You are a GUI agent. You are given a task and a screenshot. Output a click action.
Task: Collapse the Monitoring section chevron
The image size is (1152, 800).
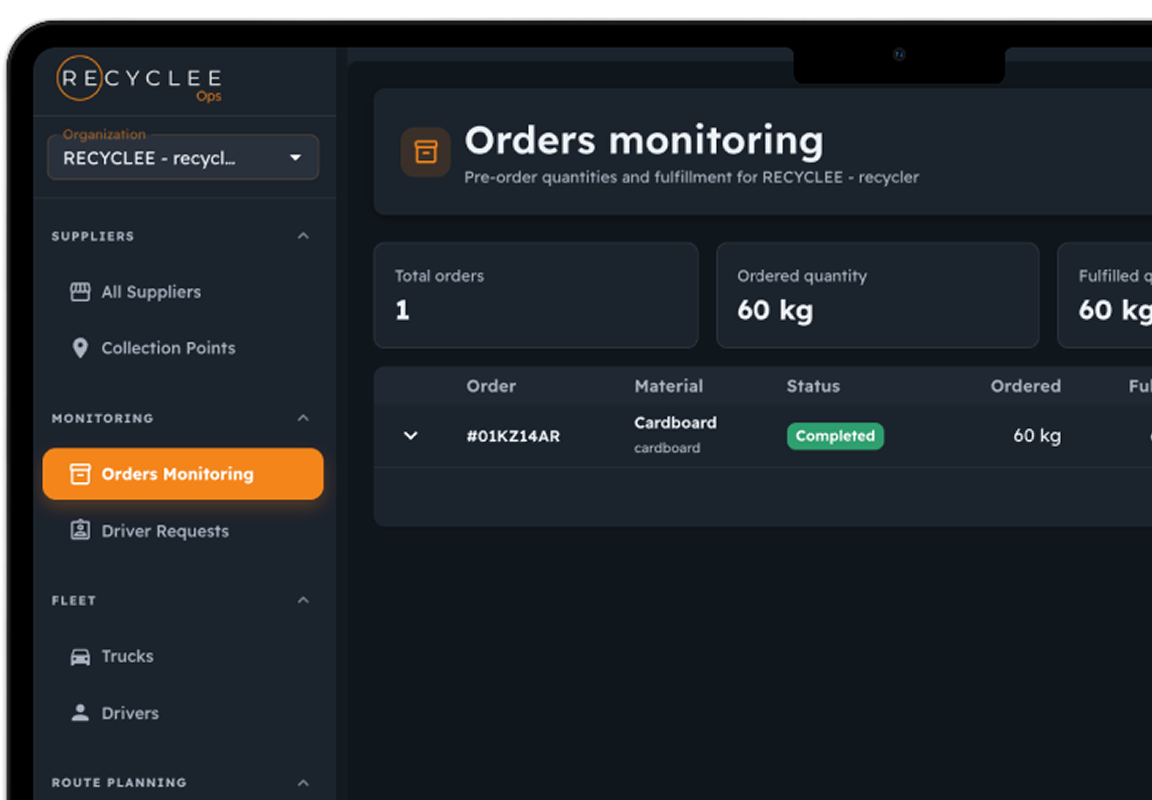[303, 418]
